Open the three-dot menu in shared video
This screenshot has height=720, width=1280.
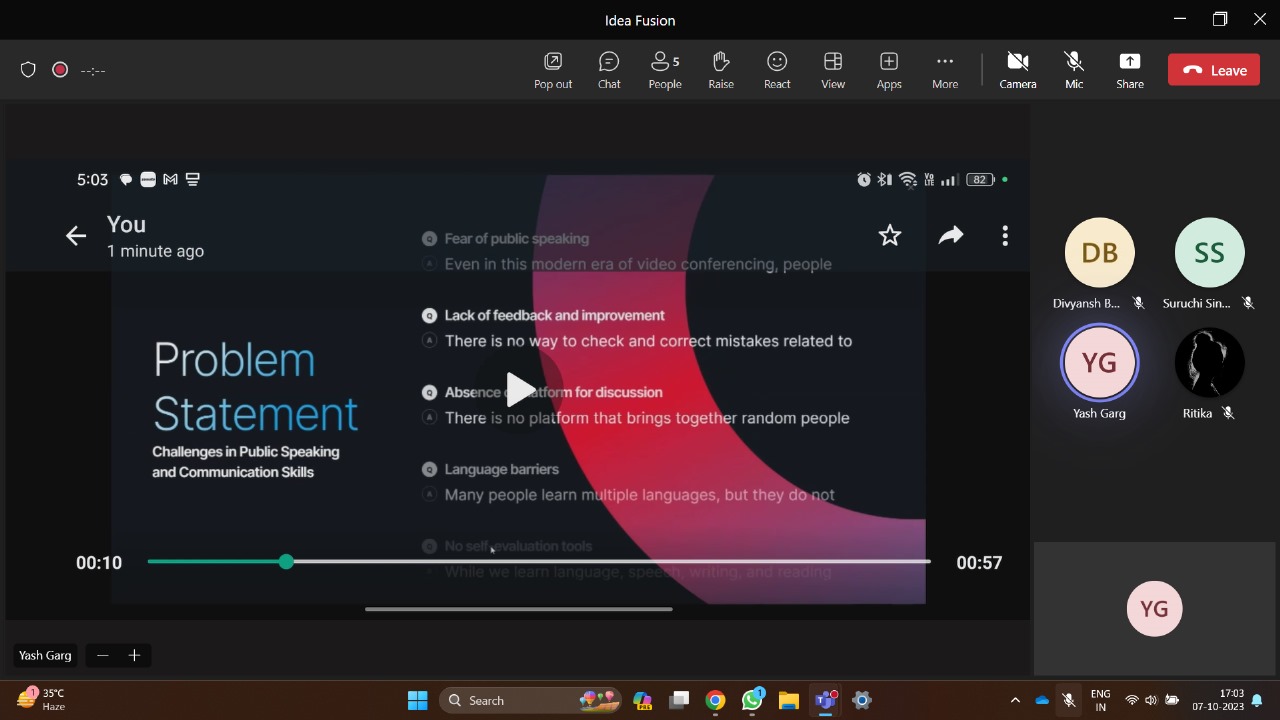point(1005,235)
